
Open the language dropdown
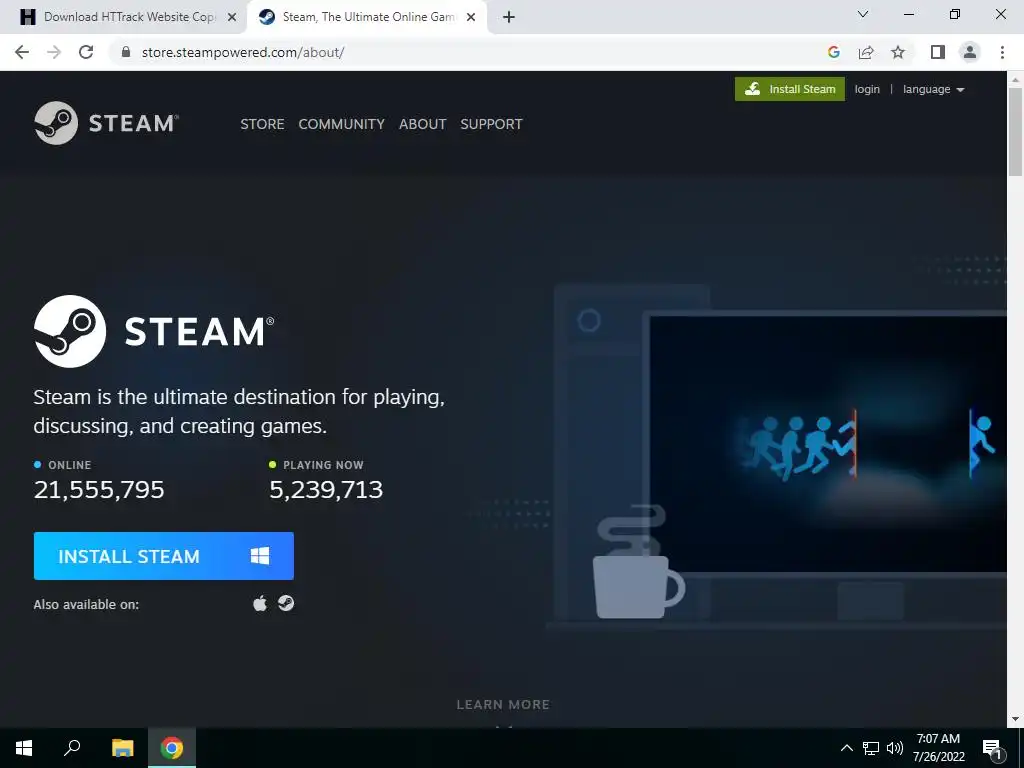[933, 89]
